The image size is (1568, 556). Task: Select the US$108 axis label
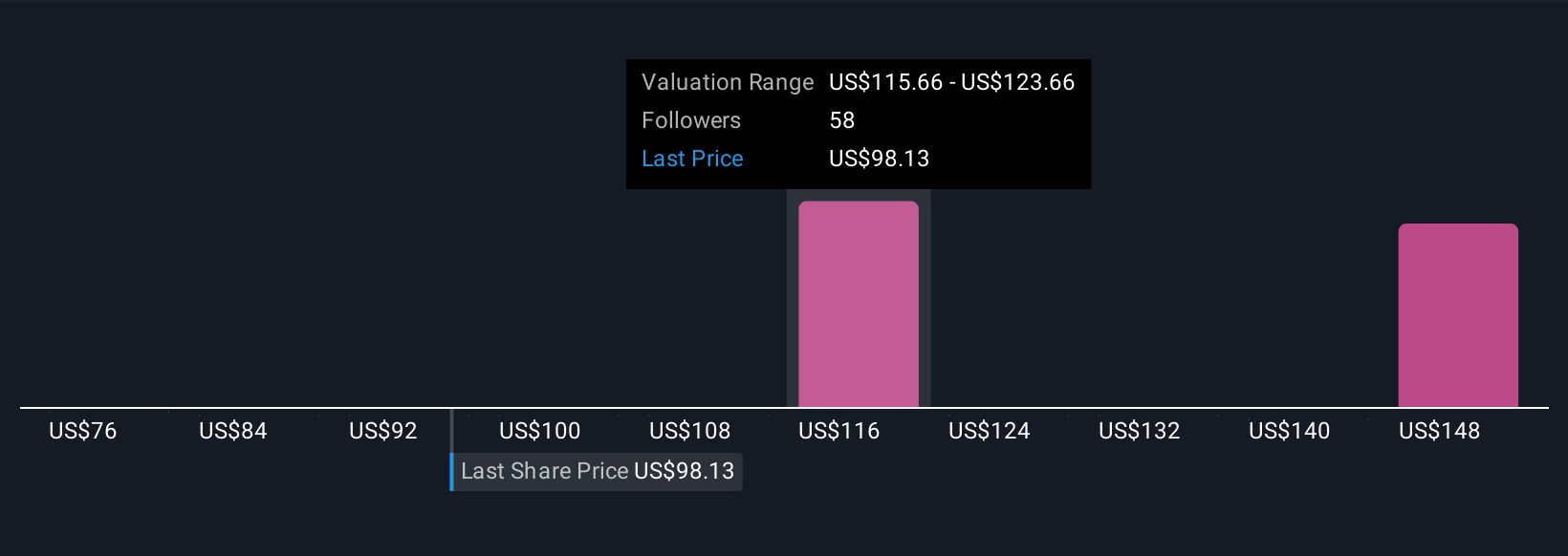[690, 431]
